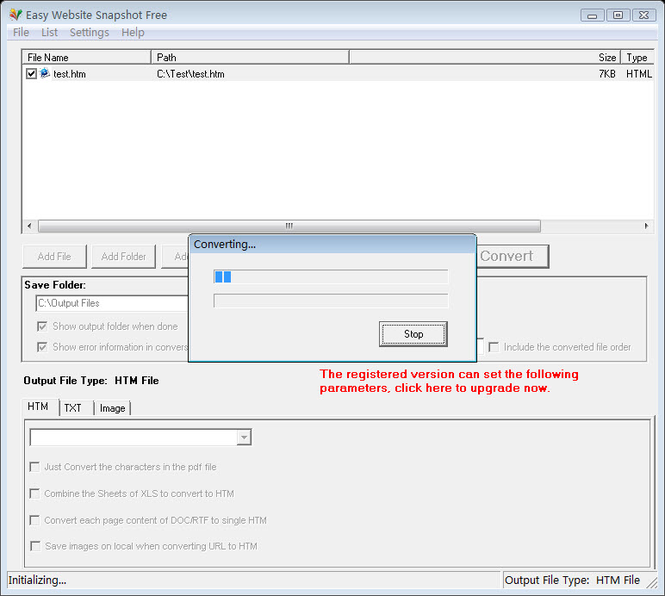Enable Include the converted file order

493,347
